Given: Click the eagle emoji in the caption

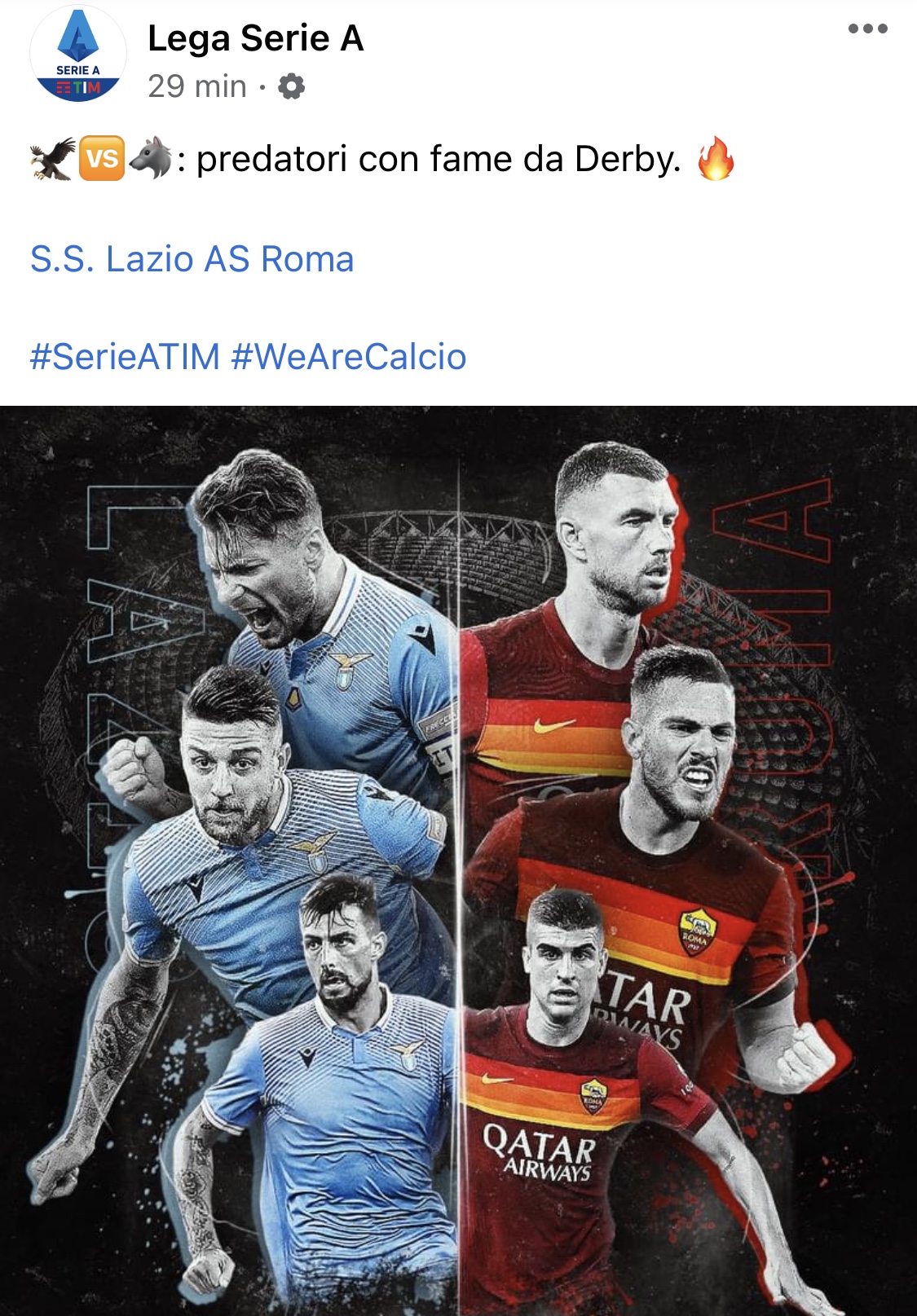Looking at the screenshot, I should [52, 159].
